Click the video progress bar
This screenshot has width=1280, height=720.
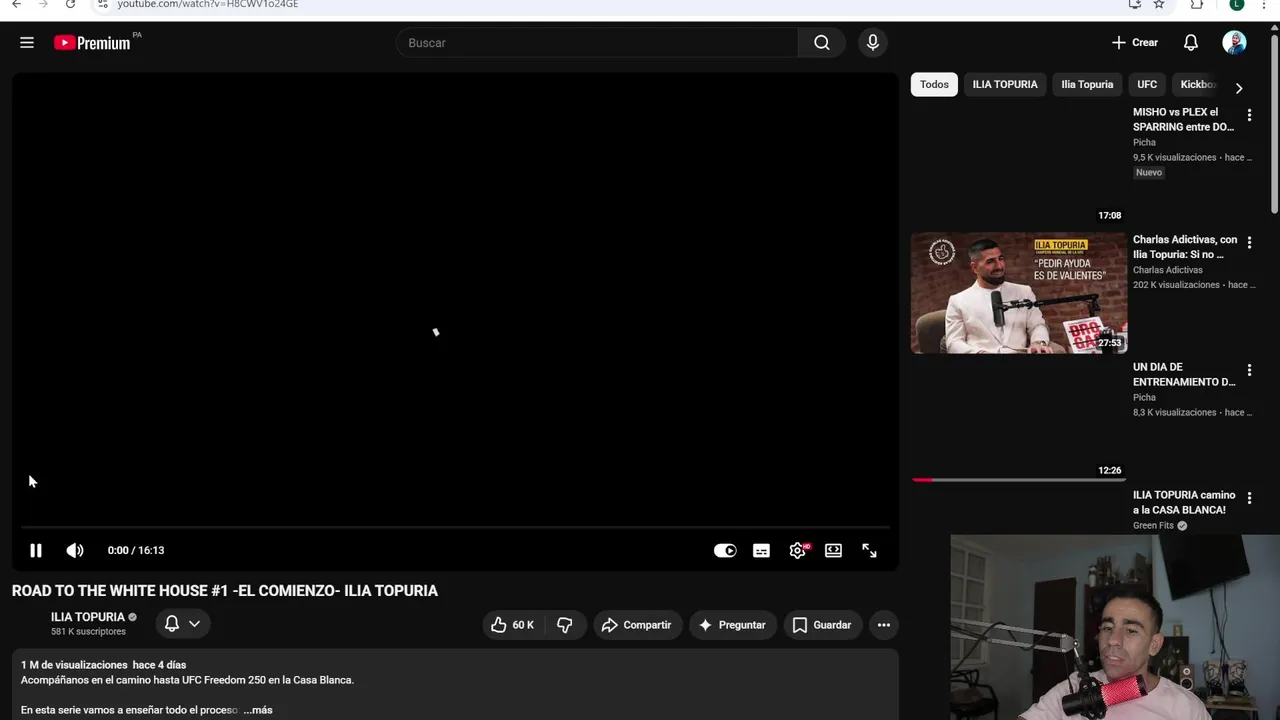click(455, 527)
